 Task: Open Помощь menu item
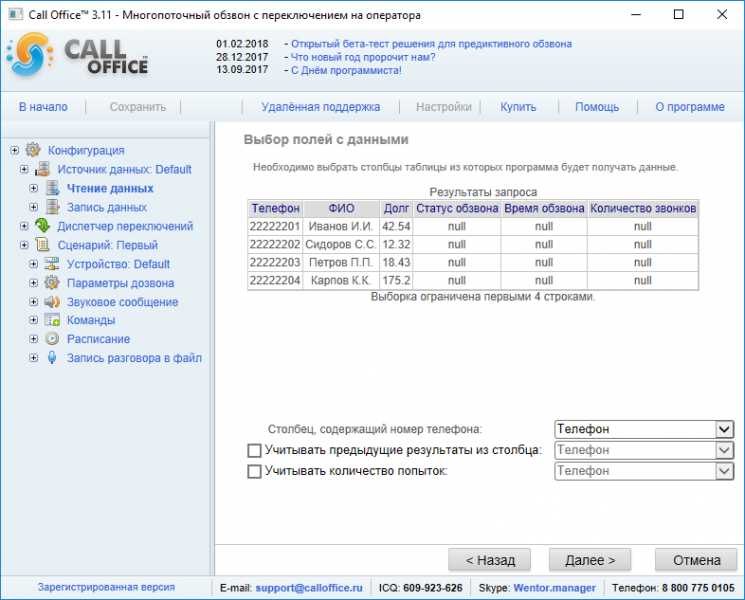point(597,107)
